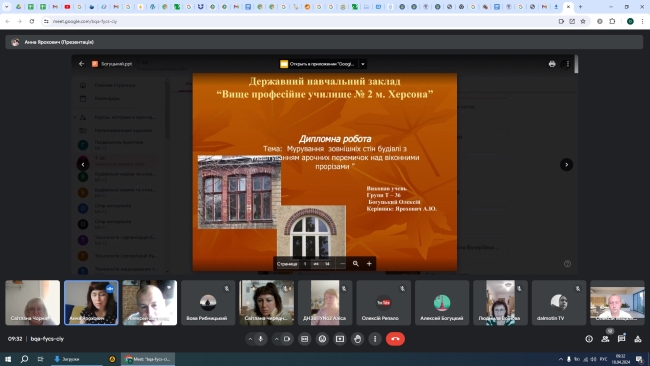Send a reaction with emoji button

click(323, 339)
